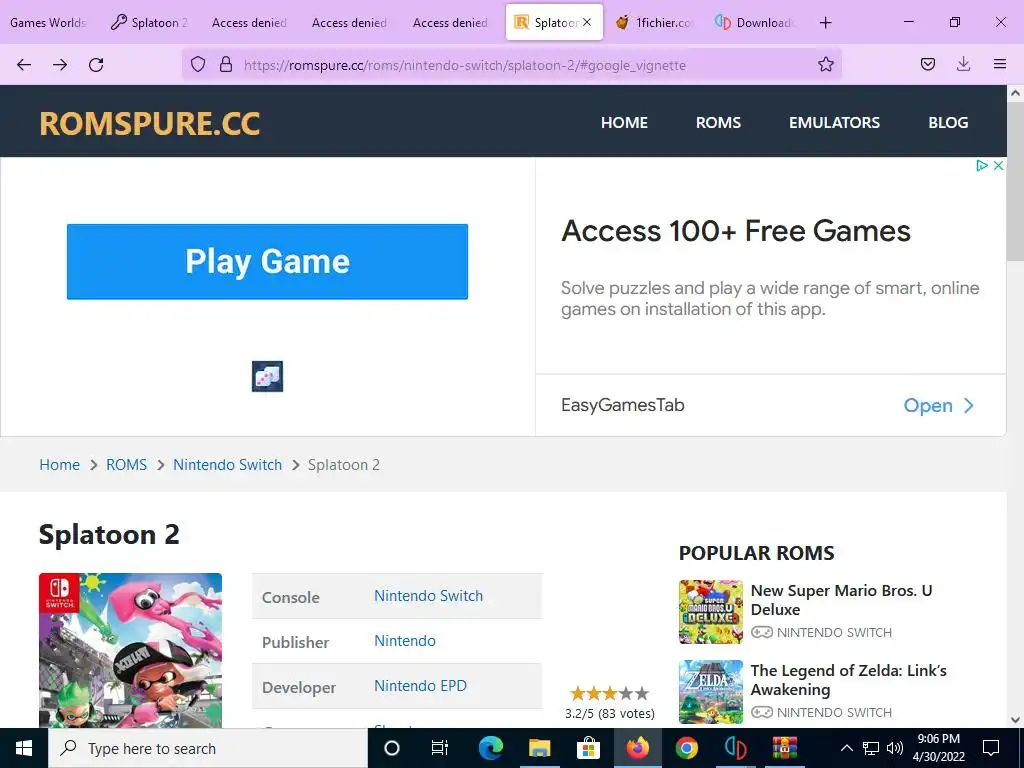
Task: Open a new browser tab
Action: coord(825,23)
